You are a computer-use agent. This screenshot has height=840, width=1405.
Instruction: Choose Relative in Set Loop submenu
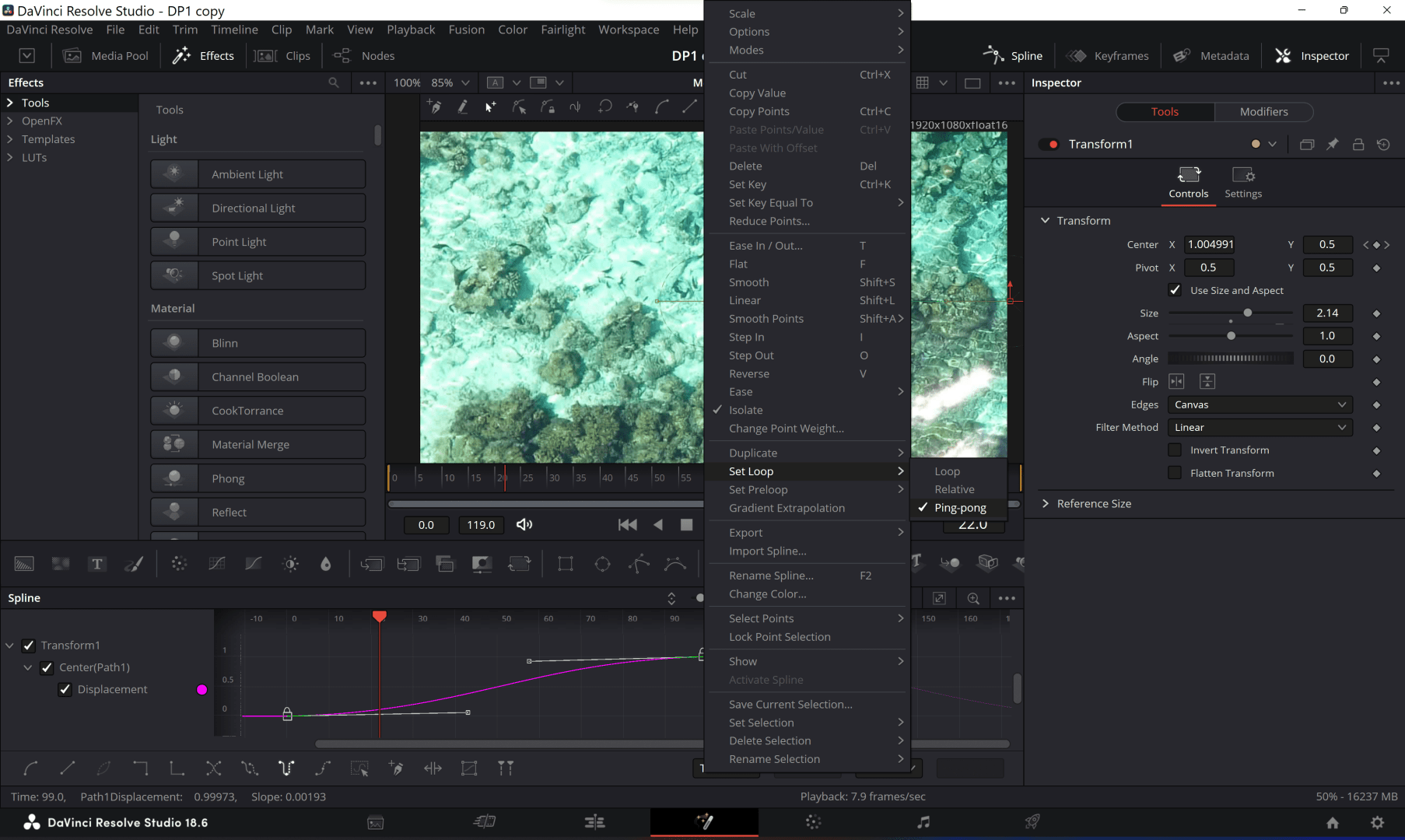[x=954, y=489]
